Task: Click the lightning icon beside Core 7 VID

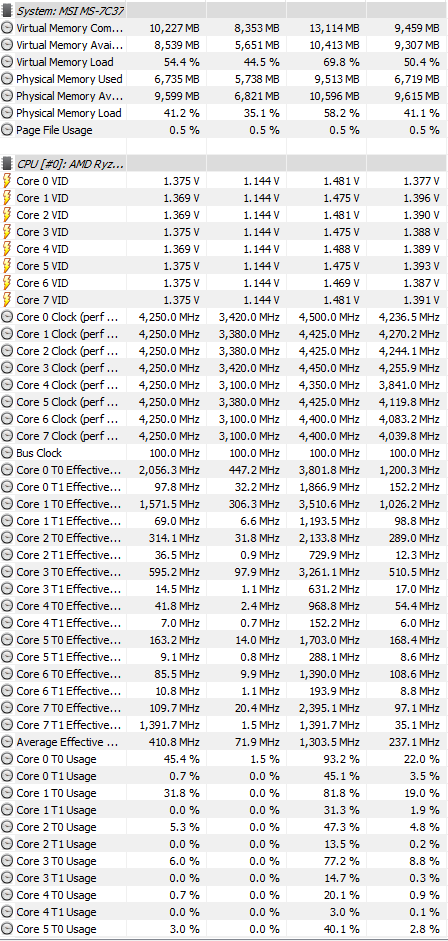Action: pyautogui.click(x=7, y=299)
